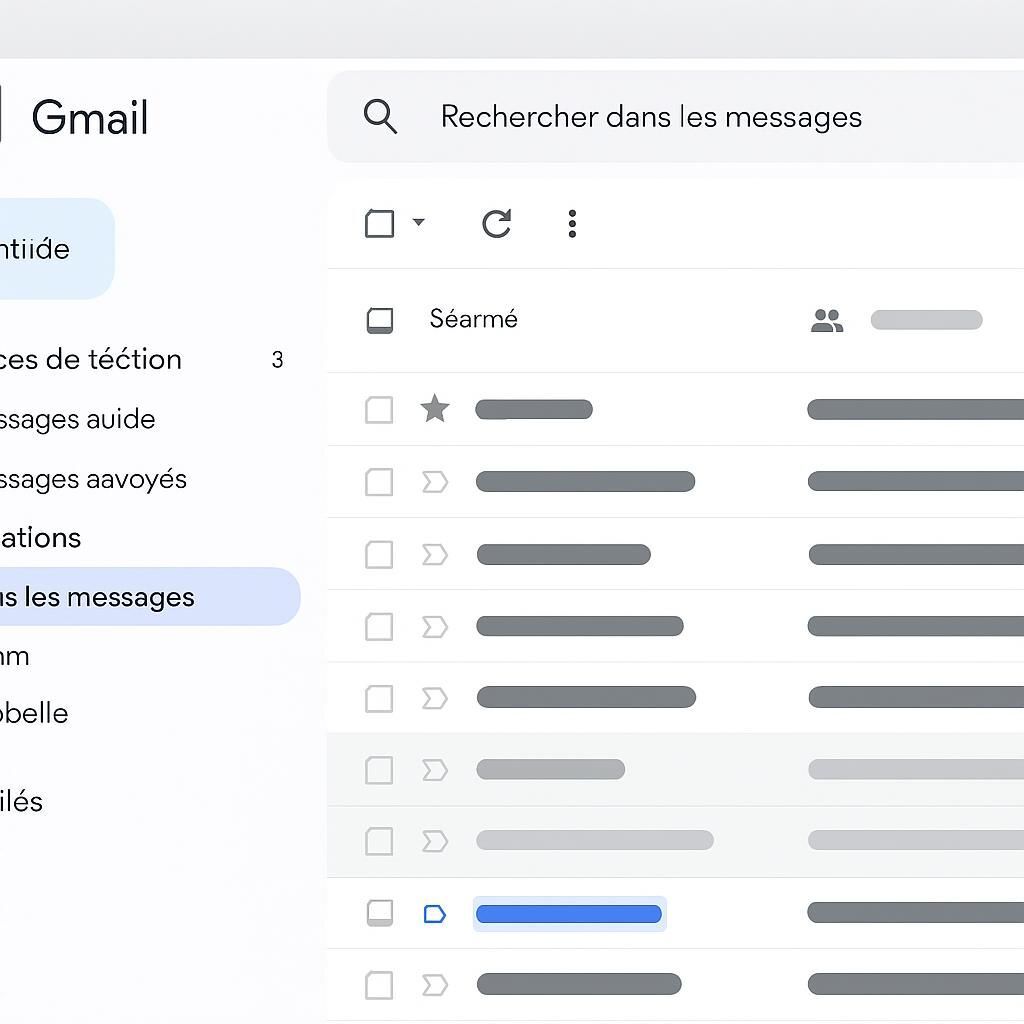Switch to the Séarmé tab
This screenshot has height=1024, width=1024.
click(473, 319)
